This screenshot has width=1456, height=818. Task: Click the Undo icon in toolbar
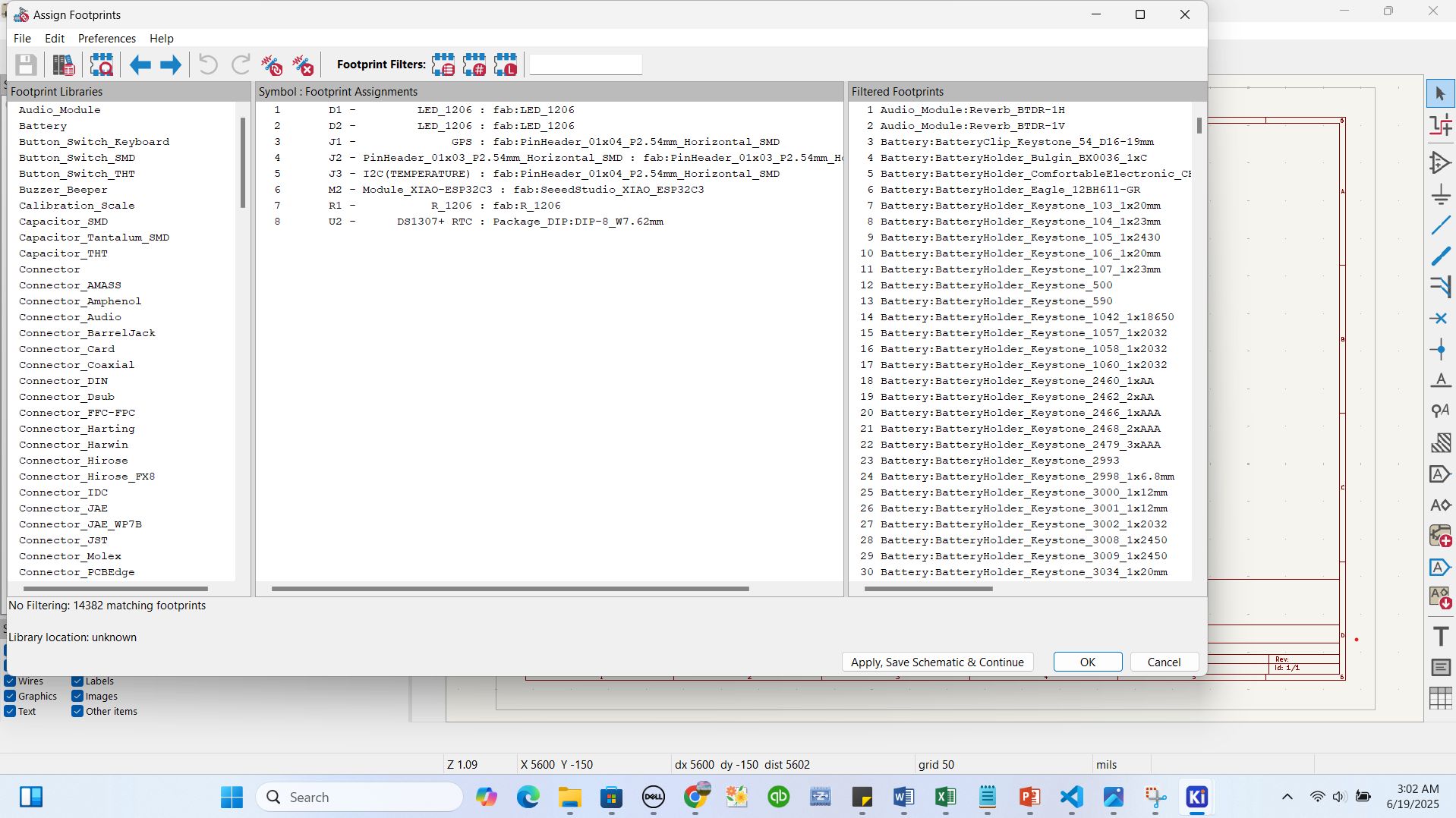pyautogui.click(x=208, y=65)
